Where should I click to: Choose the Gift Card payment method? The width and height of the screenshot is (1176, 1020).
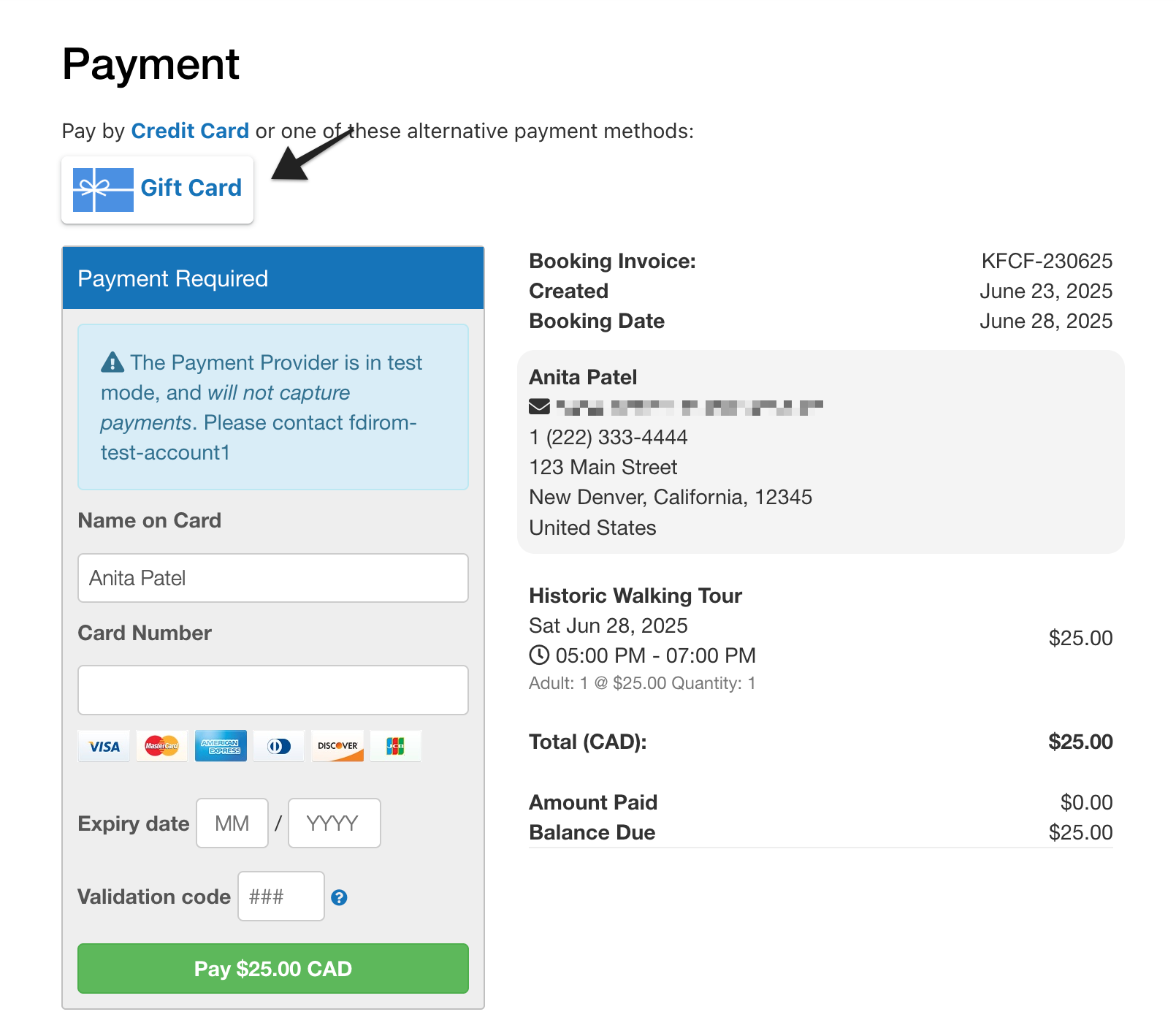click(x=157, y=189)
